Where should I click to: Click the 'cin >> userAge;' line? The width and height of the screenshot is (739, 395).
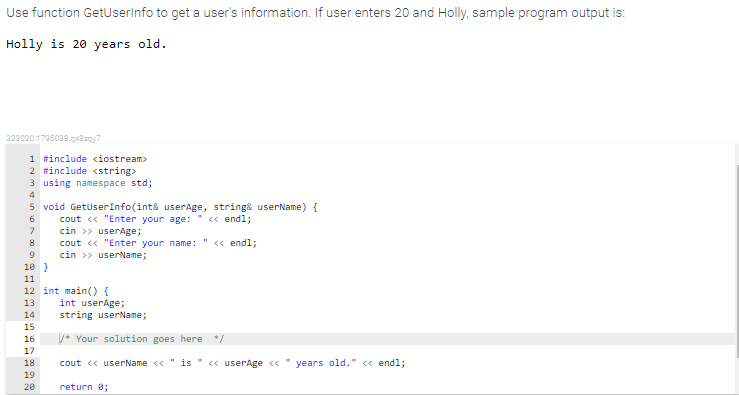coord(100,231)
